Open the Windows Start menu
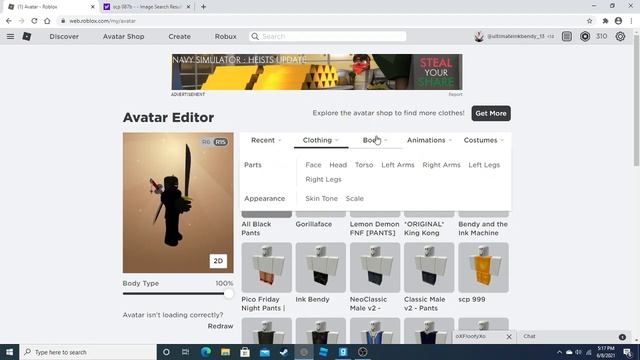Screen dimensions: 640x360 [x=9, y=352]
